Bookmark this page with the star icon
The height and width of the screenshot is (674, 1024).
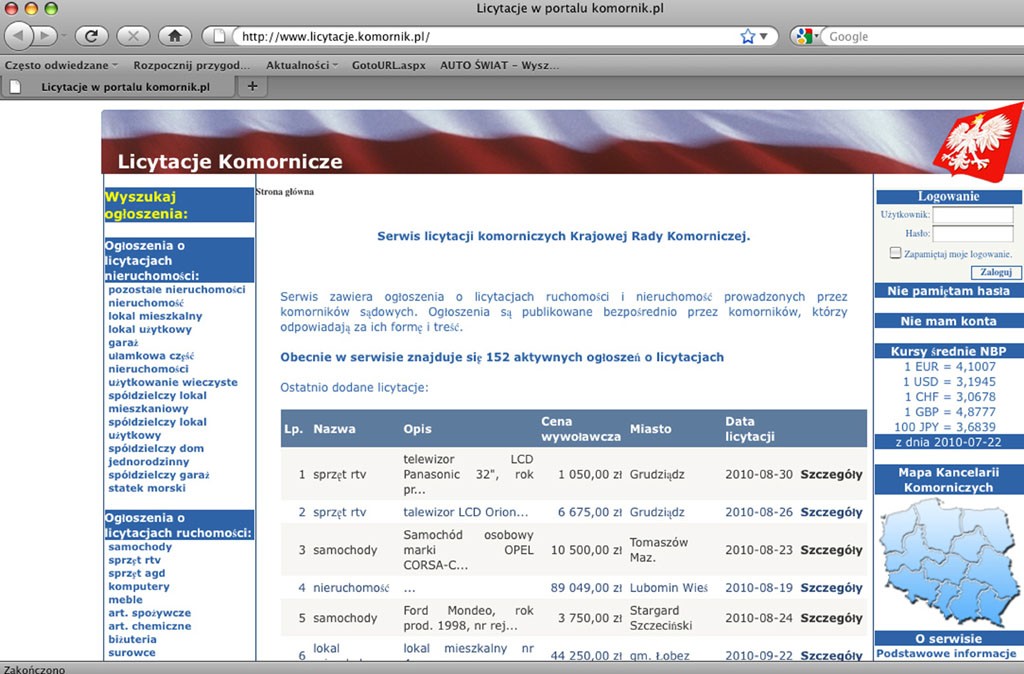pyautogui.click(x=747, y=36)
